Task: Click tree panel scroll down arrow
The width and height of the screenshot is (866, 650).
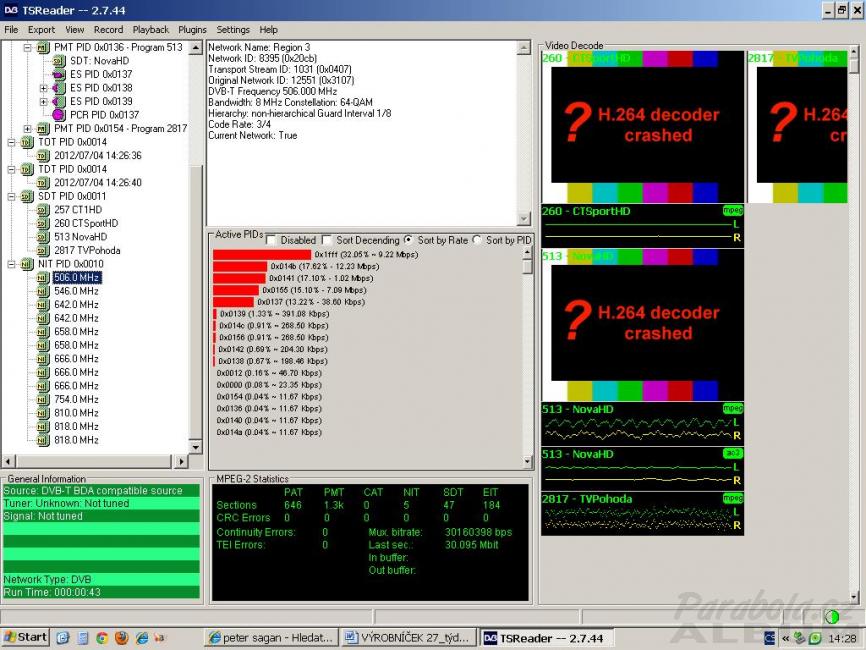Action: 196,447
